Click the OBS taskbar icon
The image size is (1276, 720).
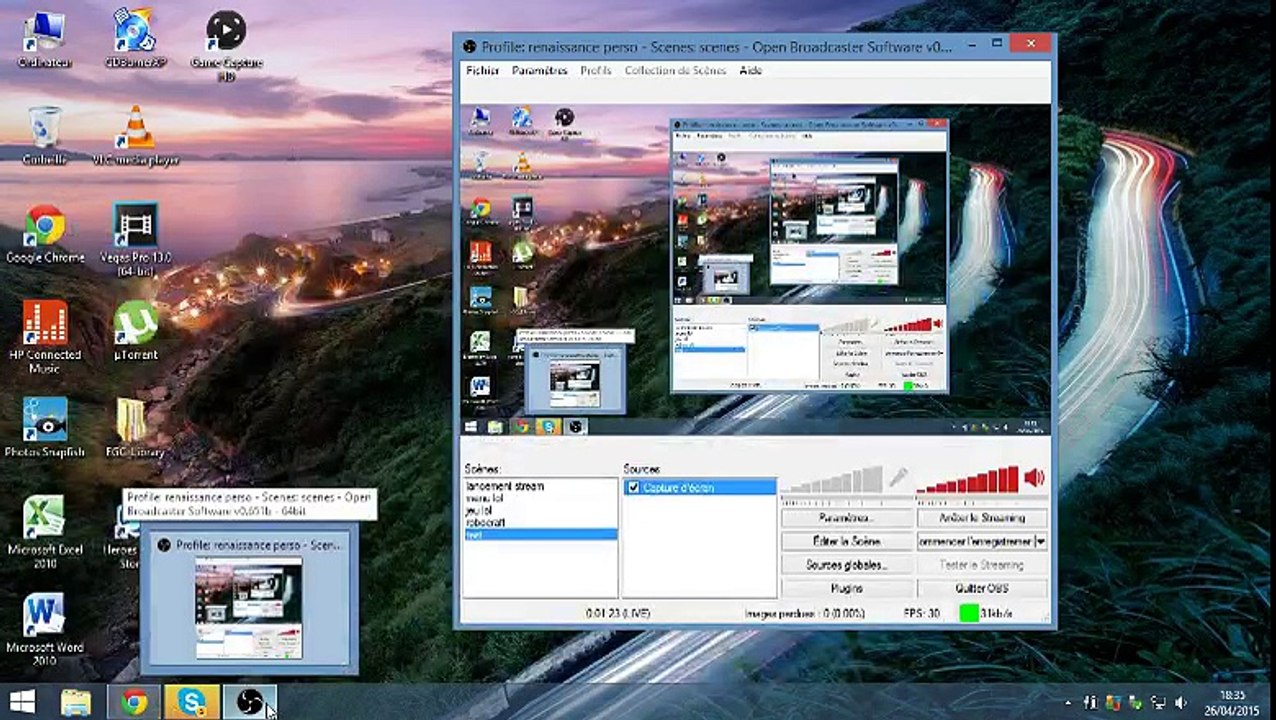point(250,702)
